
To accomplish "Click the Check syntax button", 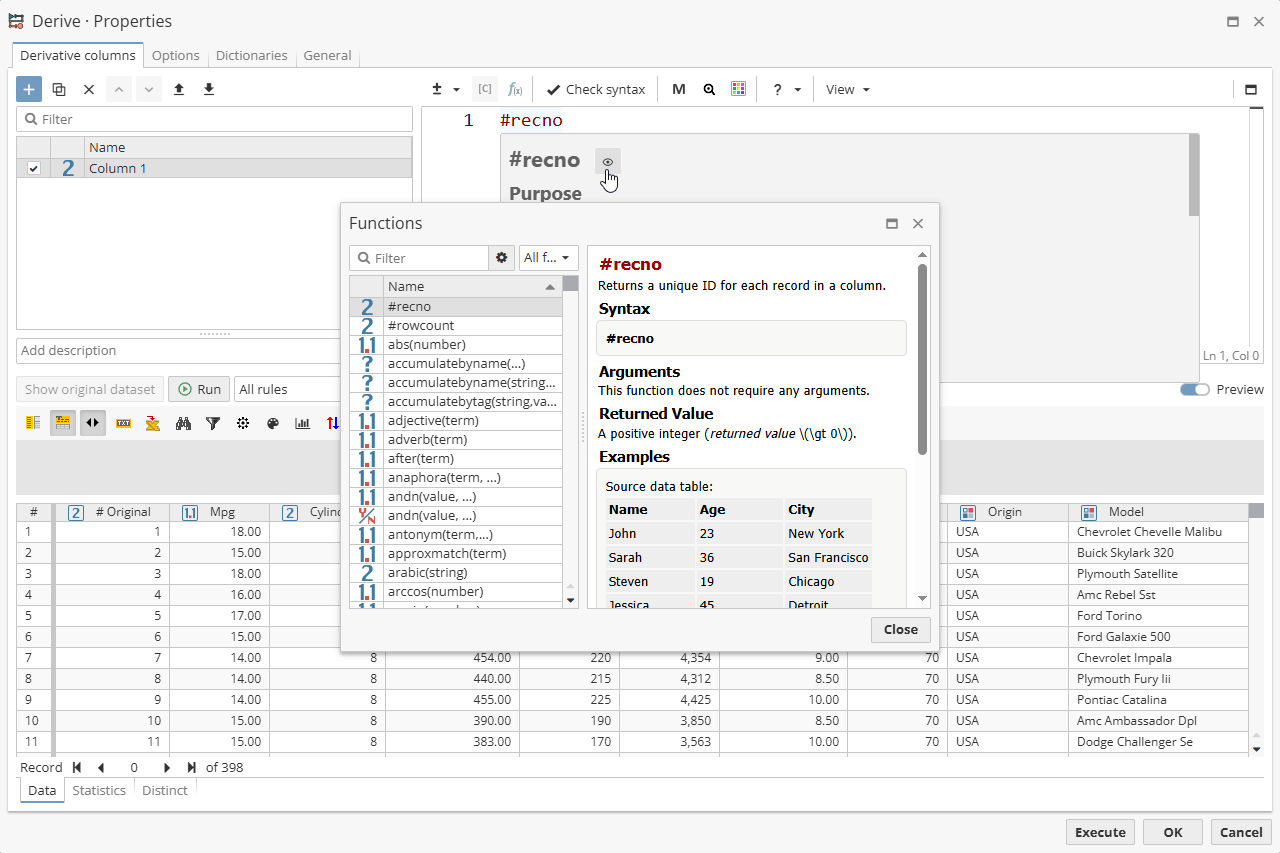I will pyautogui.click(x=595, y=89).
